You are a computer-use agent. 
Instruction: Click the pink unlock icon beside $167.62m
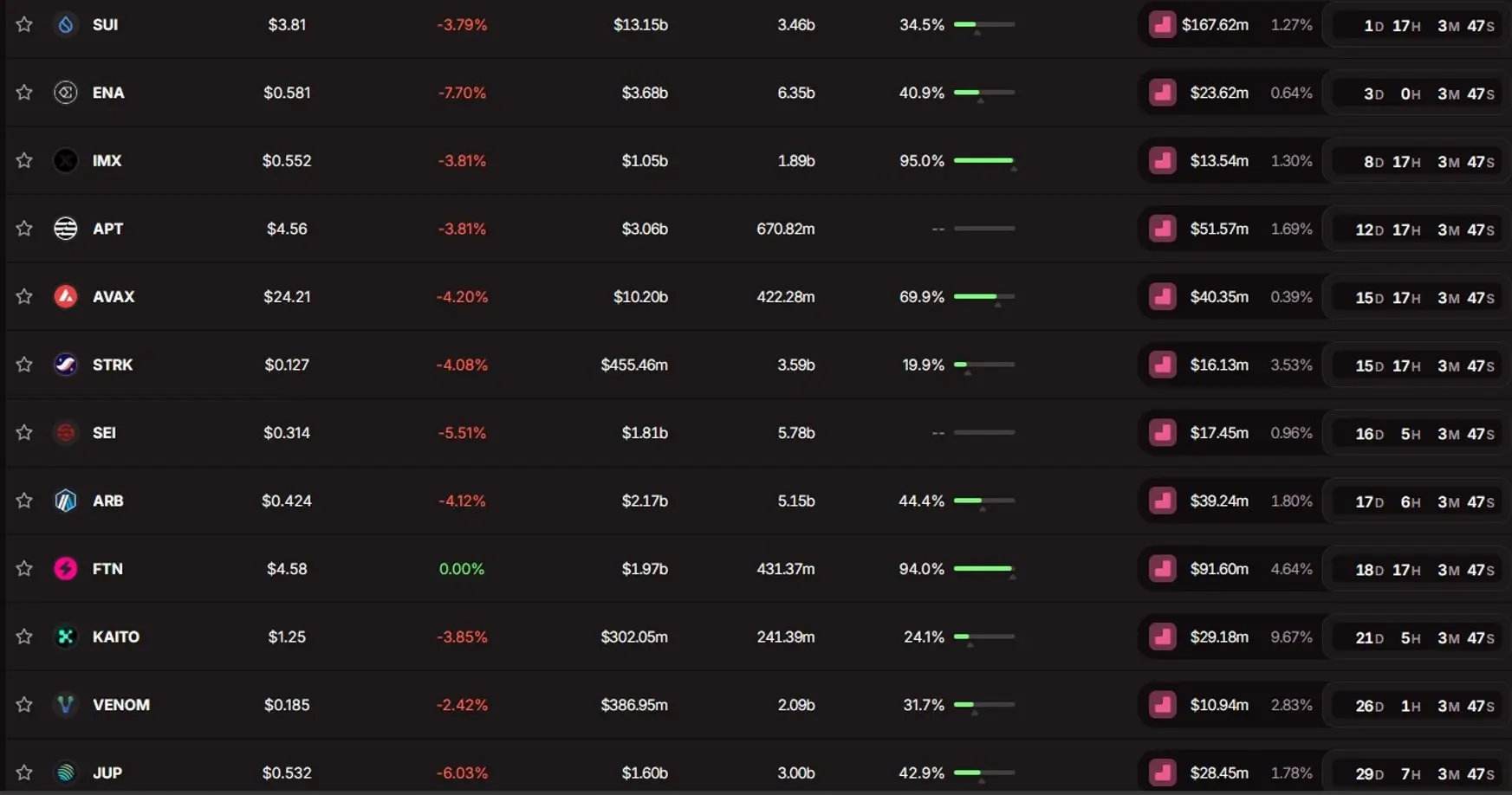[x=1162, y=24]
